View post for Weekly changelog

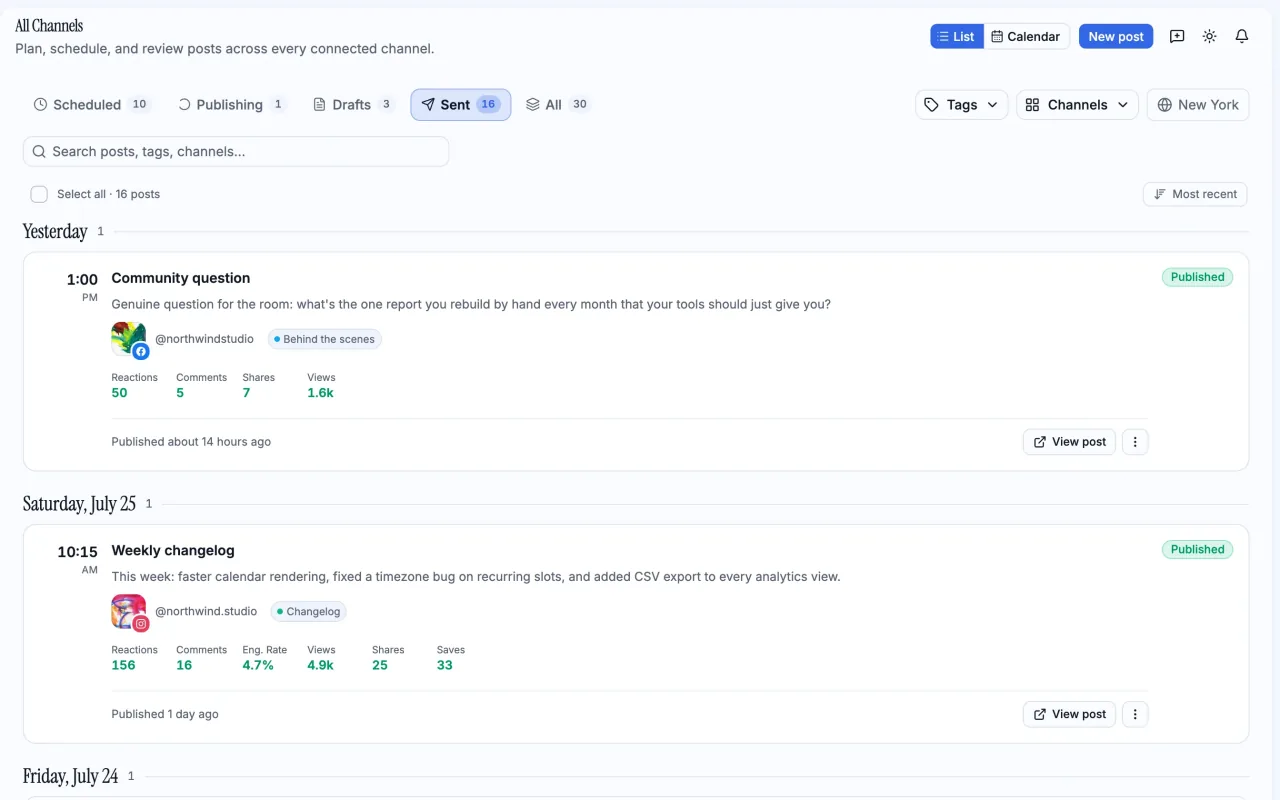[1069, 714]
